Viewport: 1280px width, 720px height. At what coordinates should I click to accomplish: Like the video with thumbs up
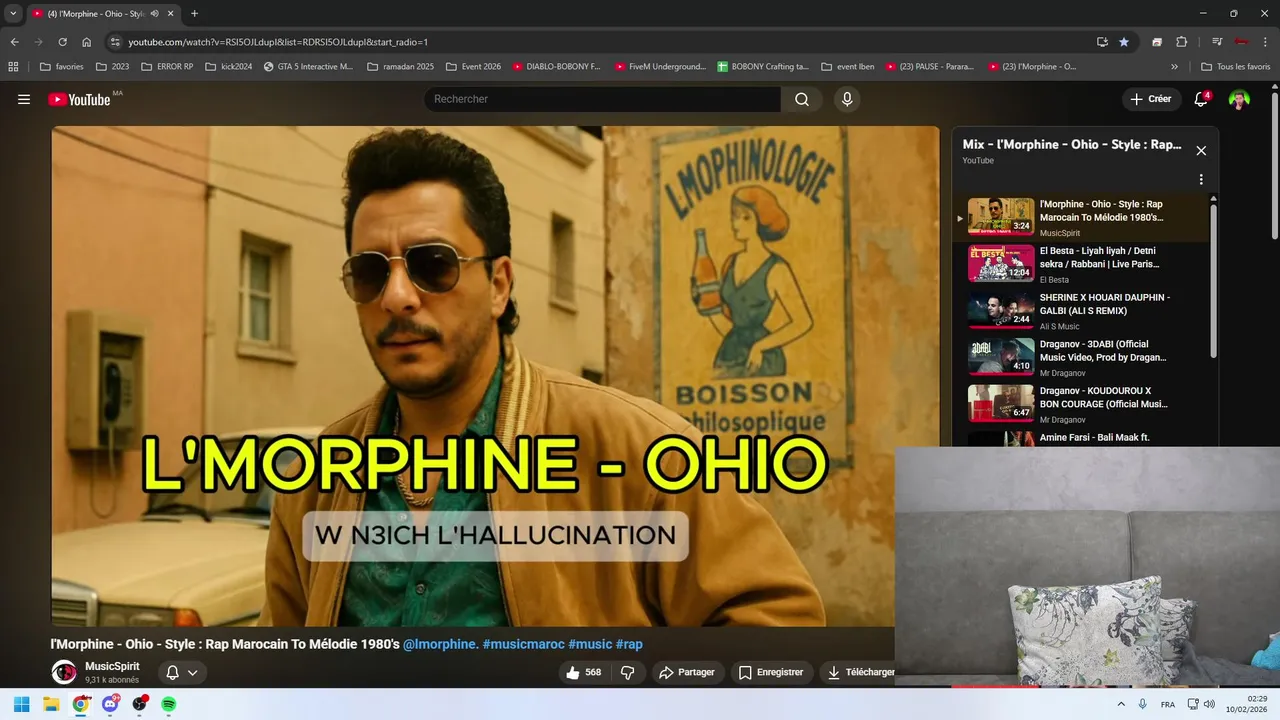[x=583, y=672]
